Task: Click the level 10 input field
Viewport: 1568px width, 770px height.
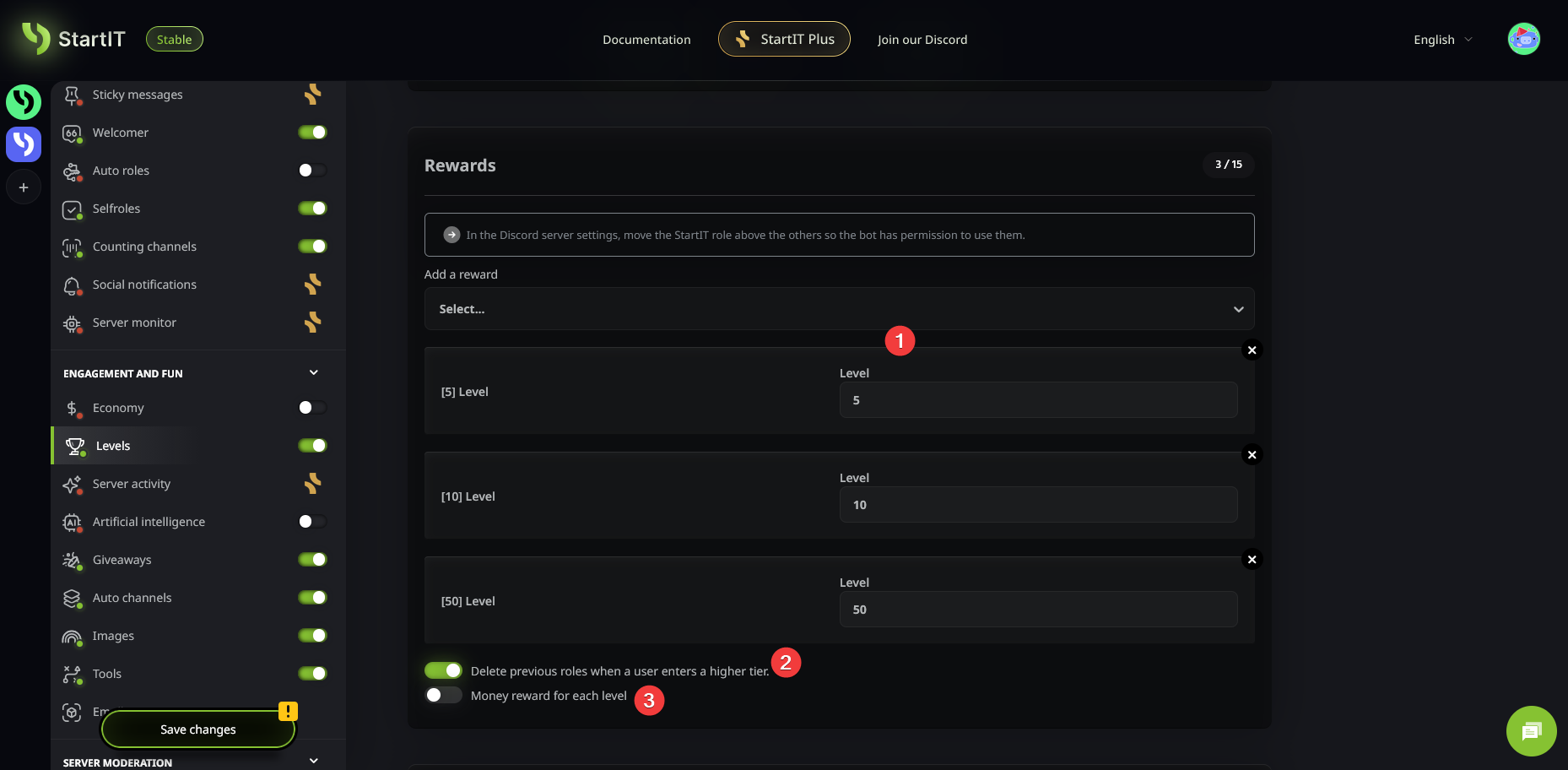Action: (x=1038, y=505)
